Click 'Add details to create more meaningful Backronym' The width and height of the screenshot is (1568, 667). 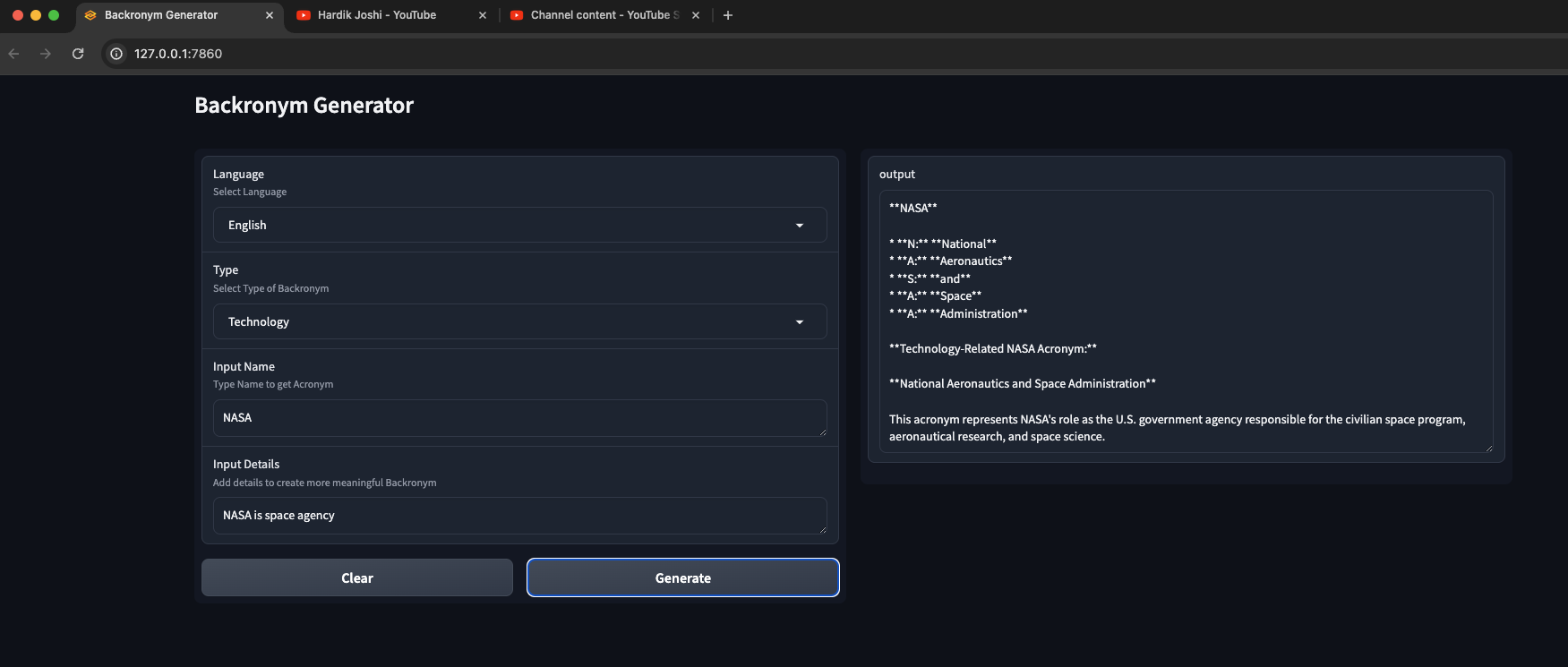click(325, 483)
